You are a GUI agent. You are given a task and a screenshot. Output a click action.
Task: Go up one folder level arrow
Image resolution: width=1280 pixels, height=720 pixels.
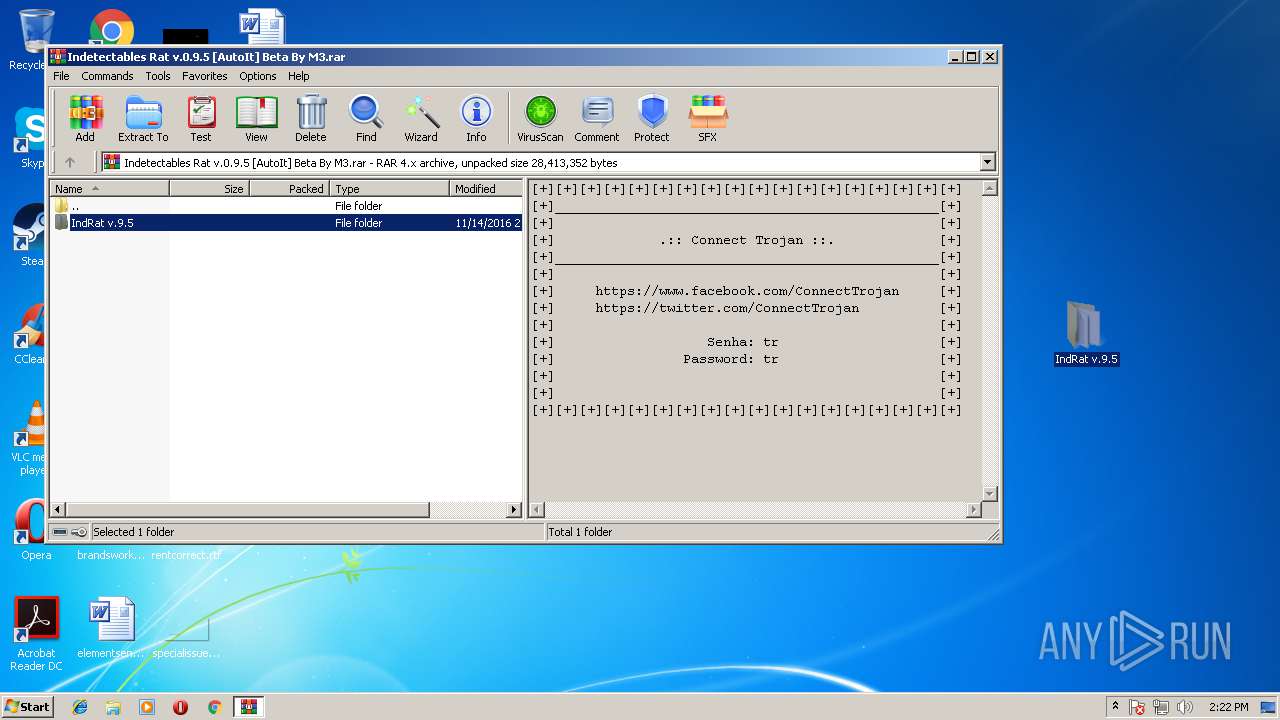[x=70, y=162]
